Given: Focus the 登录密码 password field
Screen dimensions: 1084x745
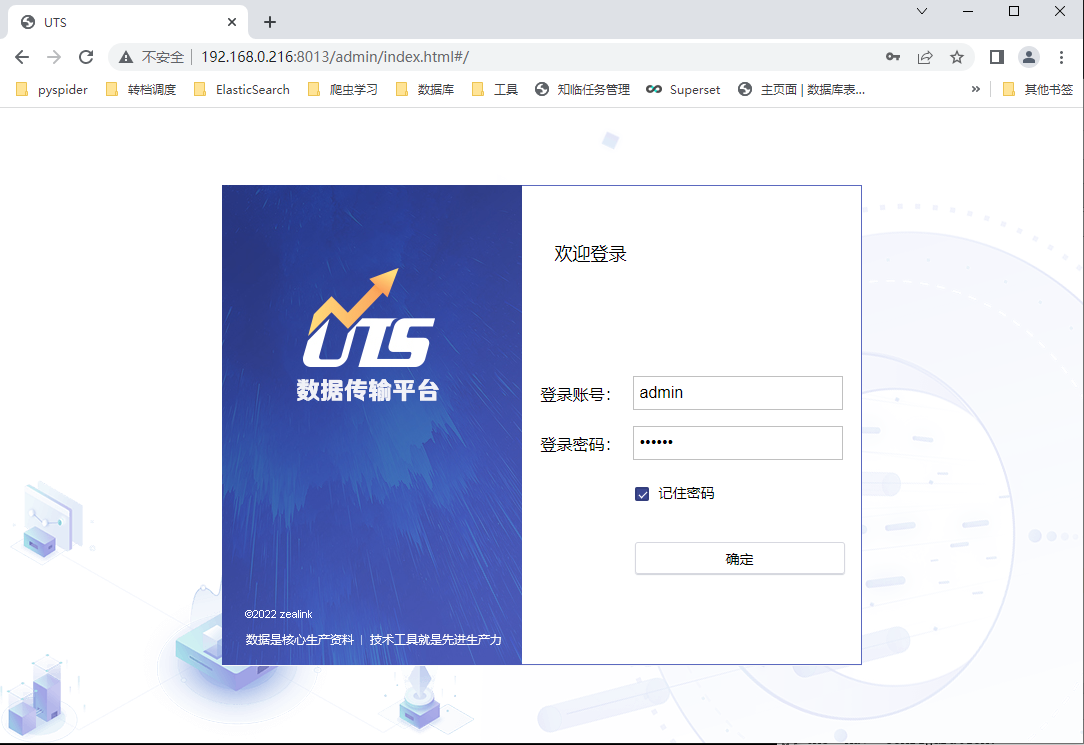Looking at the screenshot, I should [738, 443].
